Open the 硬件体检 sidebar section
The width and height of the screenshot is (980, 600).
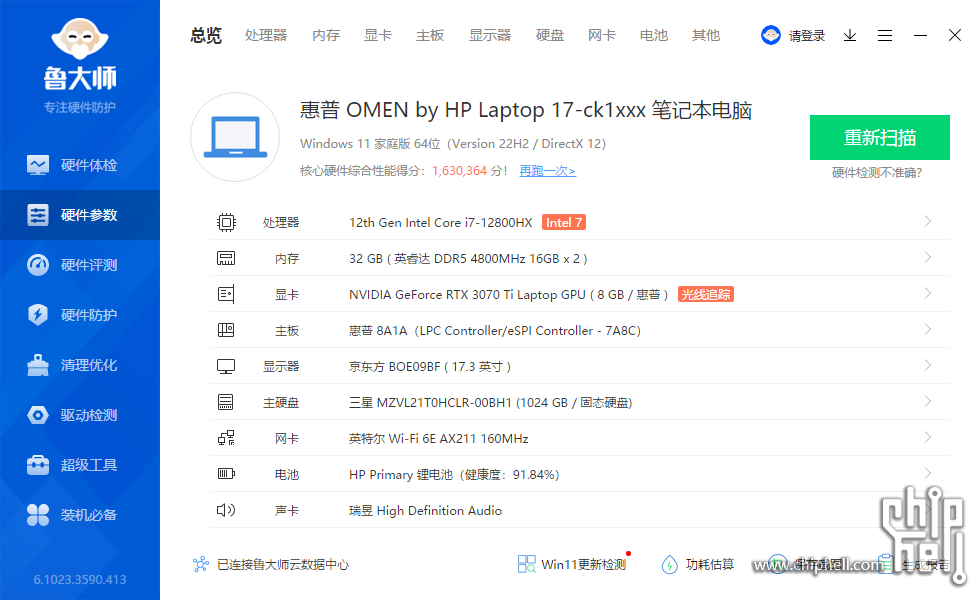(80, 165)
